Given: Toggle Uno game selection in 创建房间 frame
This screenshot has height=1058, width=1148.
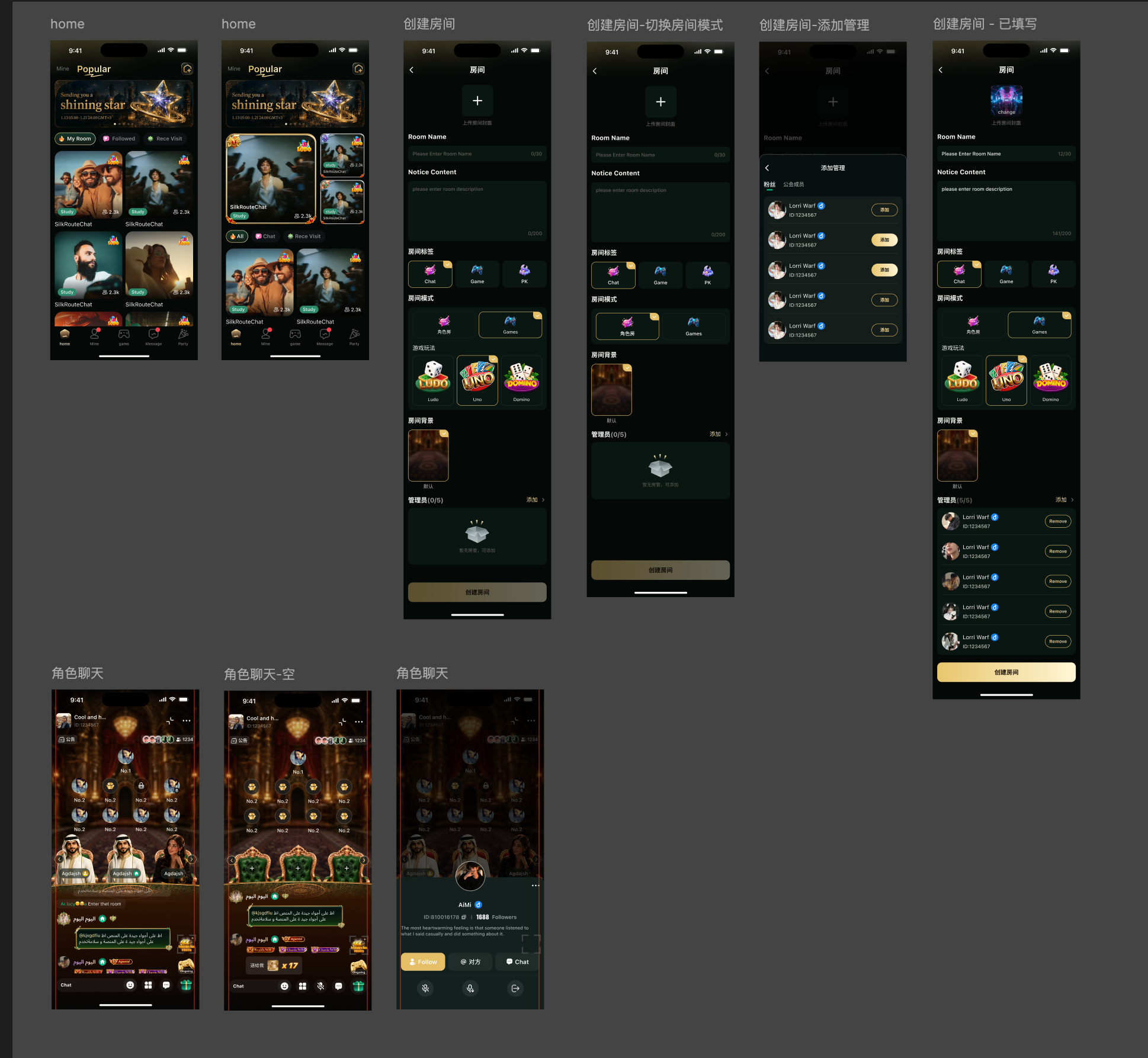Looking at the screenshot, I should click(477, 380).
